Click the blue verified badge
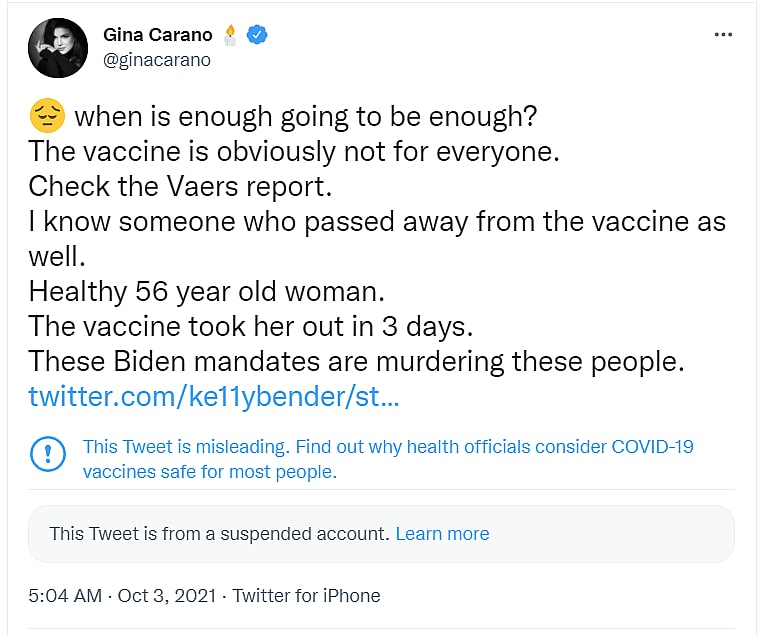This screenshot has width=759, height=636. point(258,35)
